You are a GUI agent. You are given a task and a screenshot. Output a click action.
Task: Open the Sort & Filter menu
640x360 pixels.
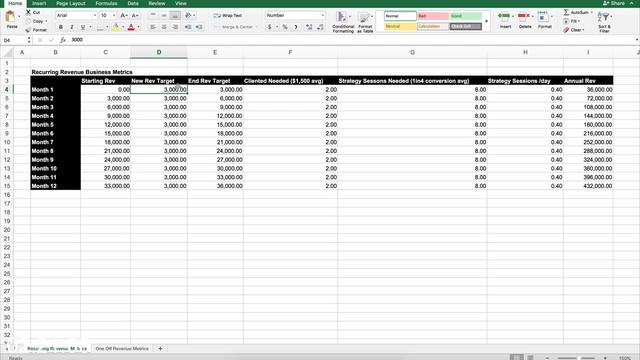[604, 22]
